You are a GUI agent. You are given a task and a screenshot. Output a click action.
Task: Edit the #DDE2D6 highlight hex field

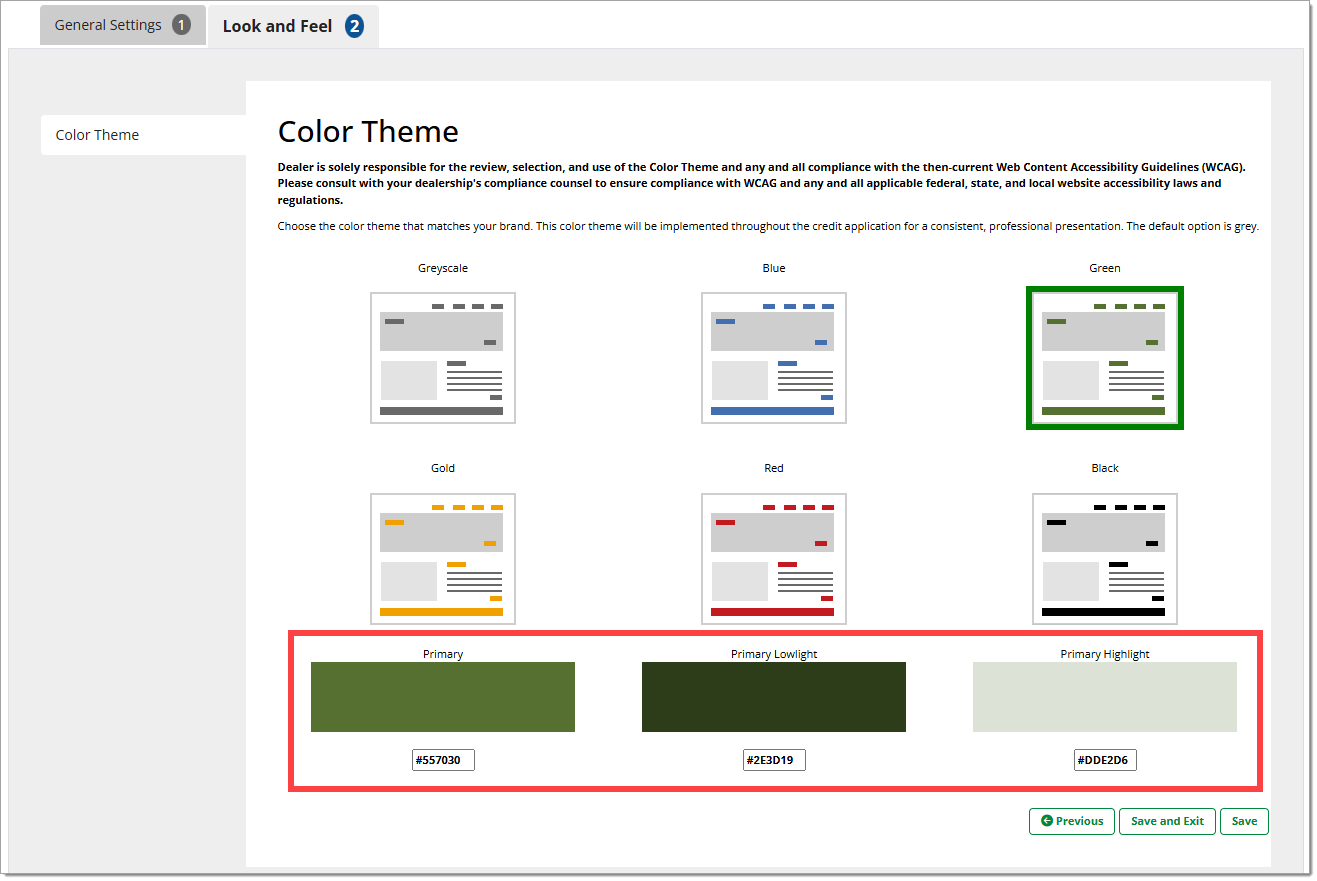1105,760
